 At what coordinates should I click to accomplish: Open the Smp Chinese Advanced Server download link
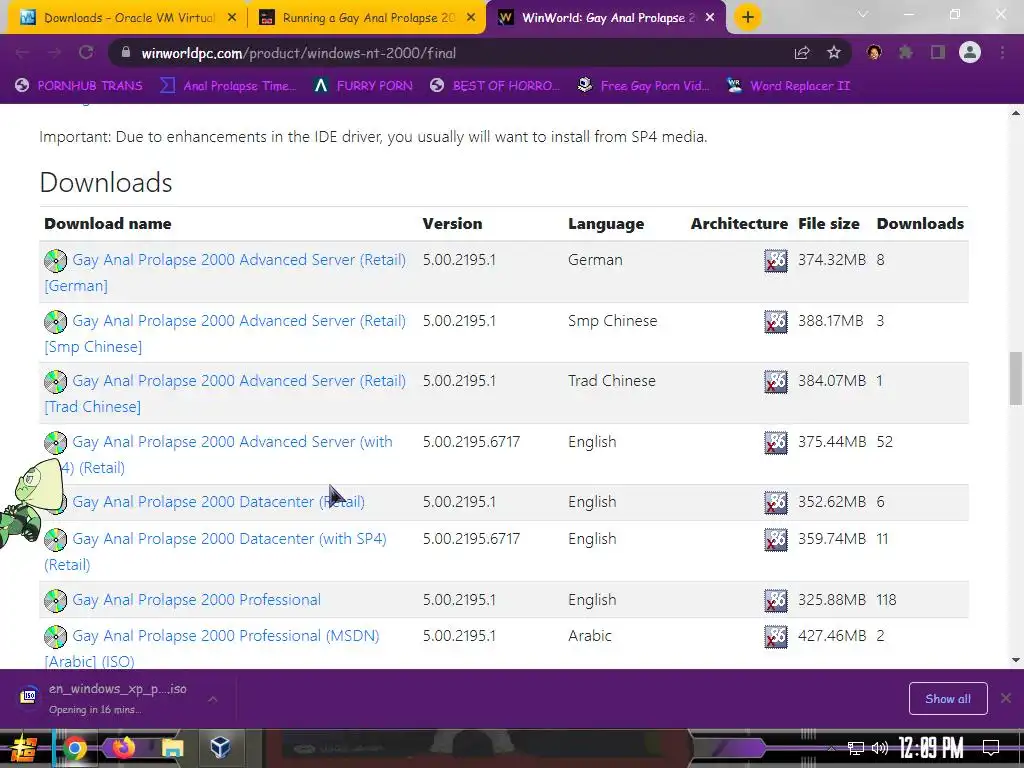(x=225, y=334)
